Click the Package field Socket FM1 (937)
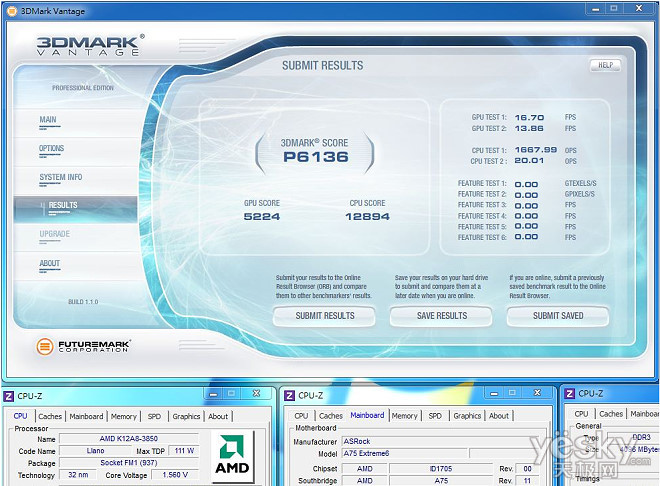This screenshot has width=660, height=486. tap(129, 463)
